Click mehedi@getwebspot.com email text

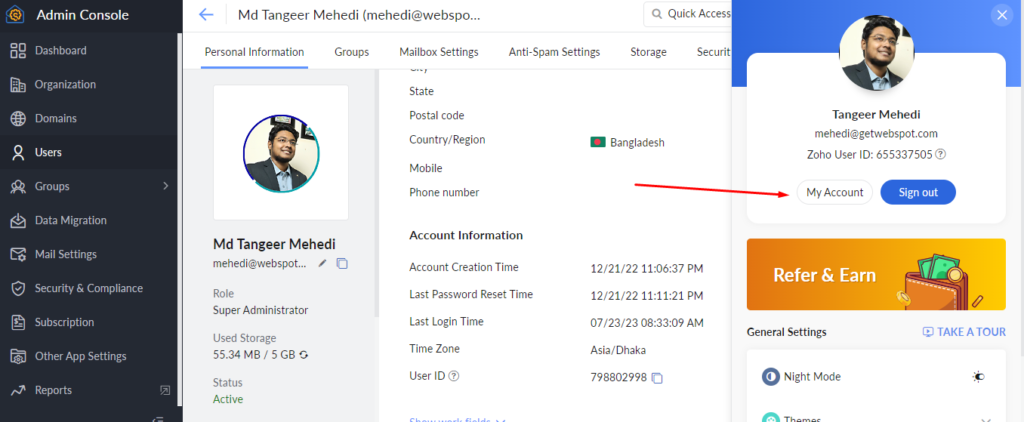point(876,134)
